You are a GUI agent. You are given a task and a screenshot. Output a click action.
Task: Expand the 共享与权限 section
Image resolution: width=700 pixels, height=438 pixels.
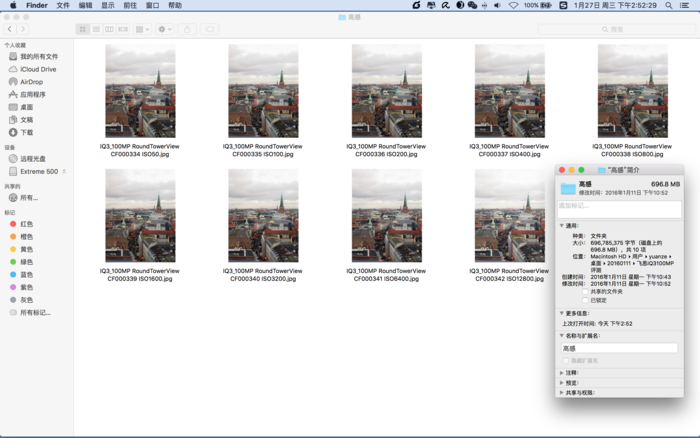562,392
